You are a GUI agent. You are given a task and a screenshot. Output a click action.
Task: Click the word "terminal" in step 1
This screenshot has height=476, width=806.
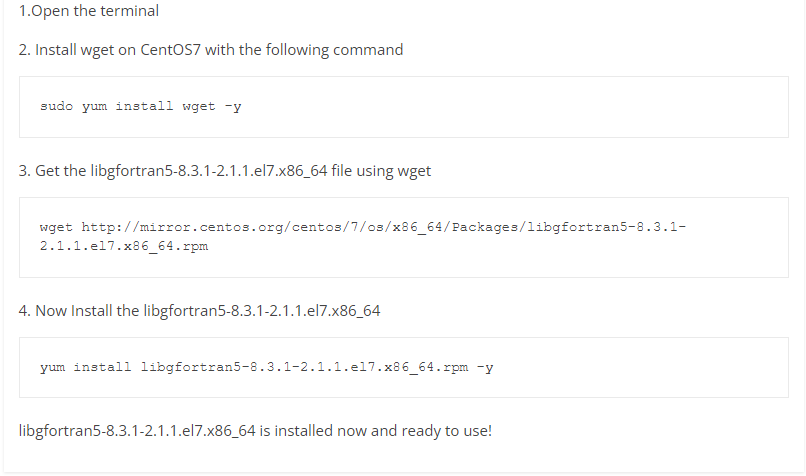130,11
